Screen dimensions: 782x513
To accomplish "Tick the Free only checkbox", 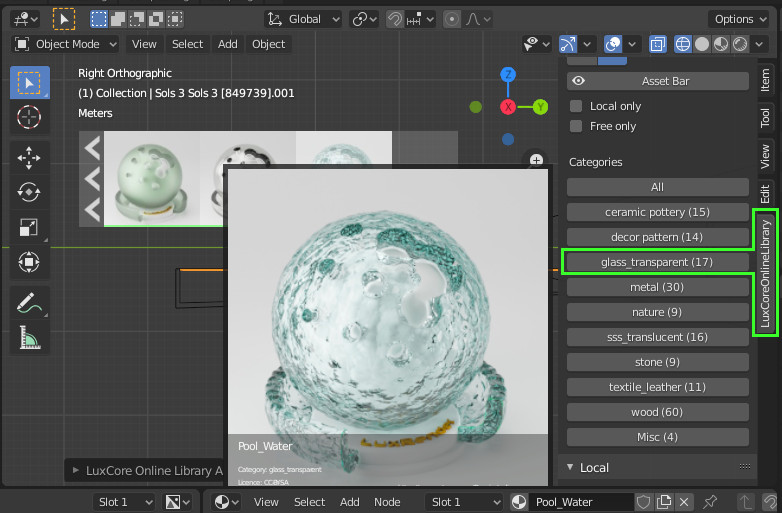I will coord(576,126).
